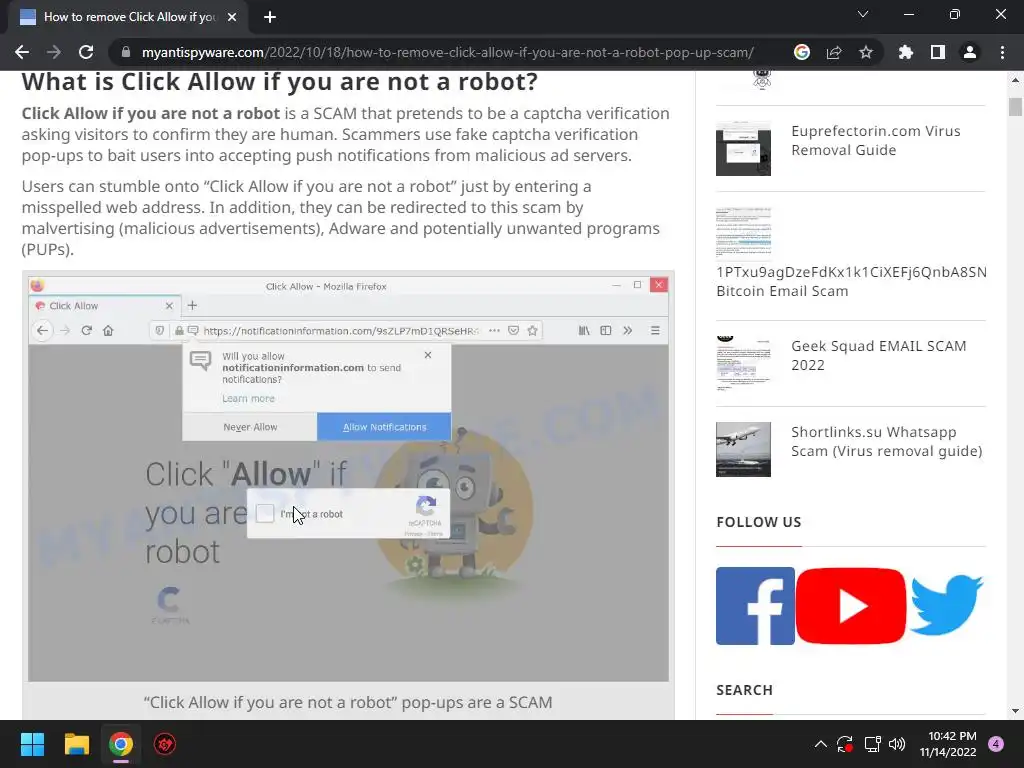Click page vertical scrollbar thumb
This screenshot has width=1024, height=768.
pos(1015,106)
